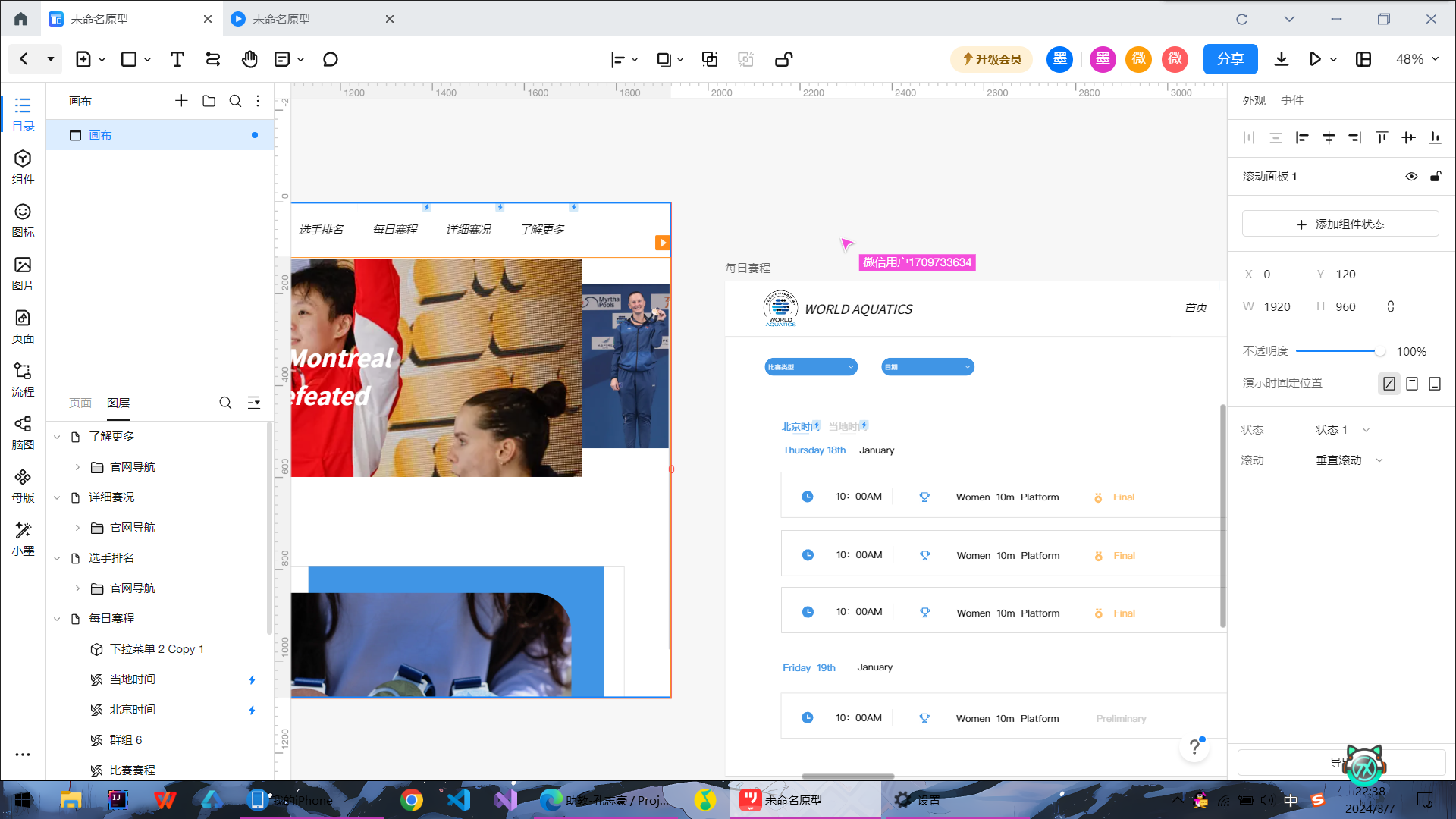1456x819 pixels.
Task: Open 流程 flow panel in sidebar
Action: 23,379
